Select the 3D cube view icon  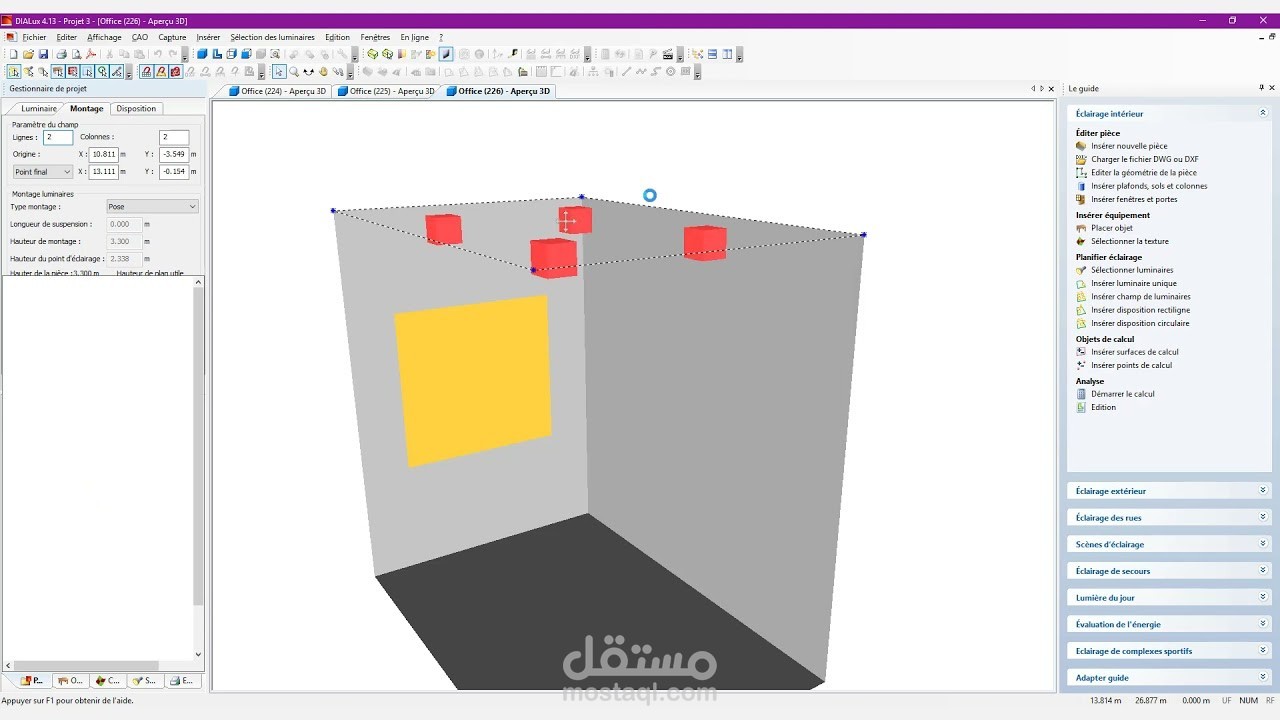200,54
